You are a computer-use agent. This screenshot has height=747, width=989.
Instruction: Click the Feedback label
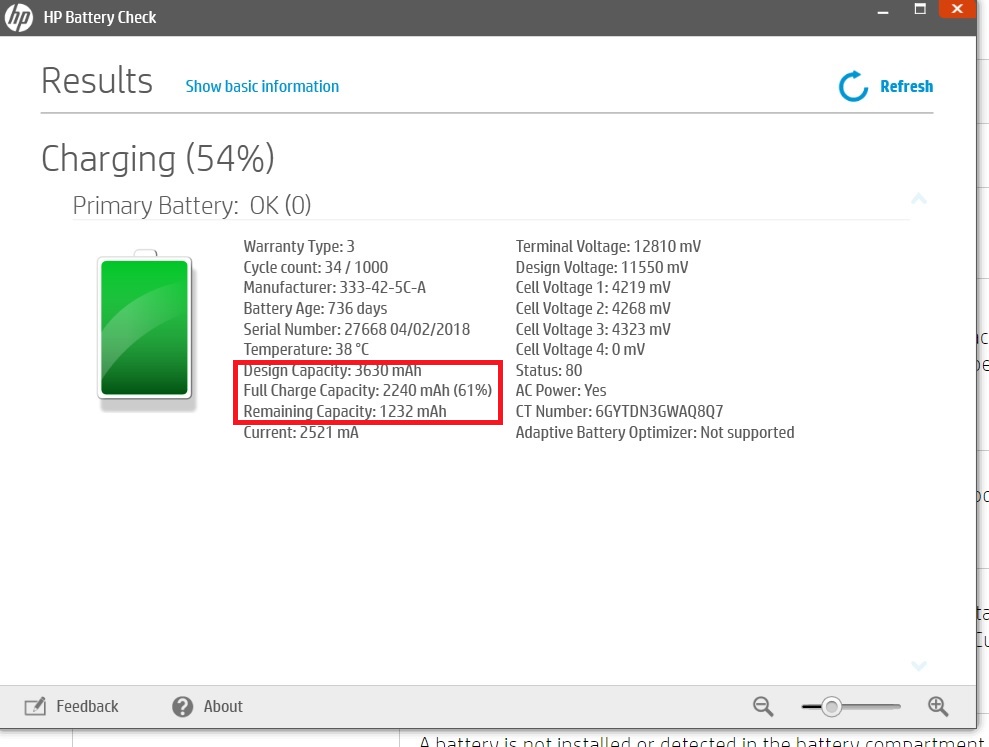(87, 706)
